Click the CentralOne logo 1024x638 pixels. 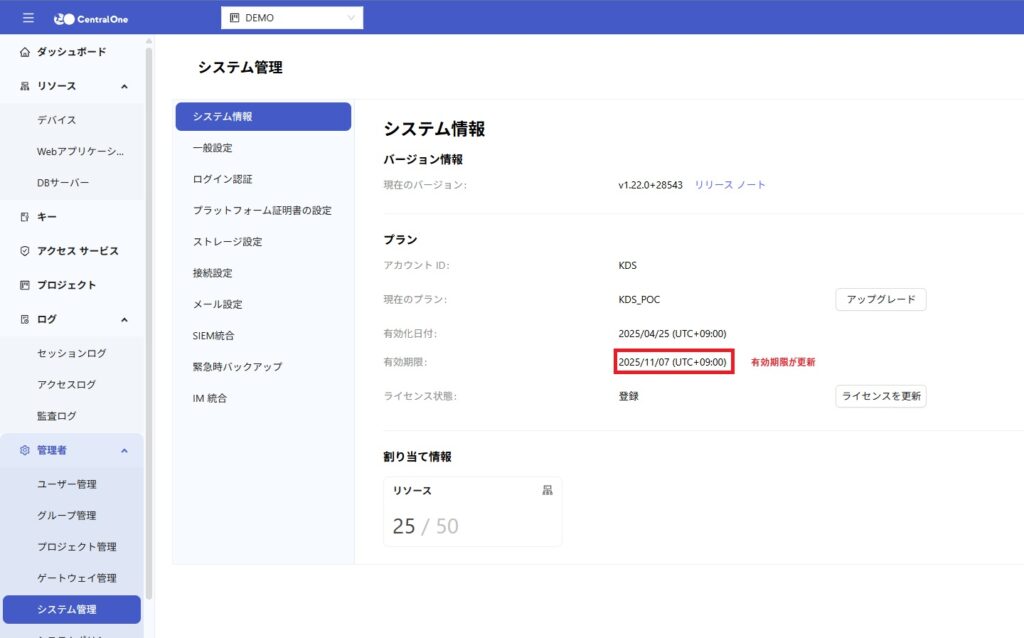click(x=91, y=18)
